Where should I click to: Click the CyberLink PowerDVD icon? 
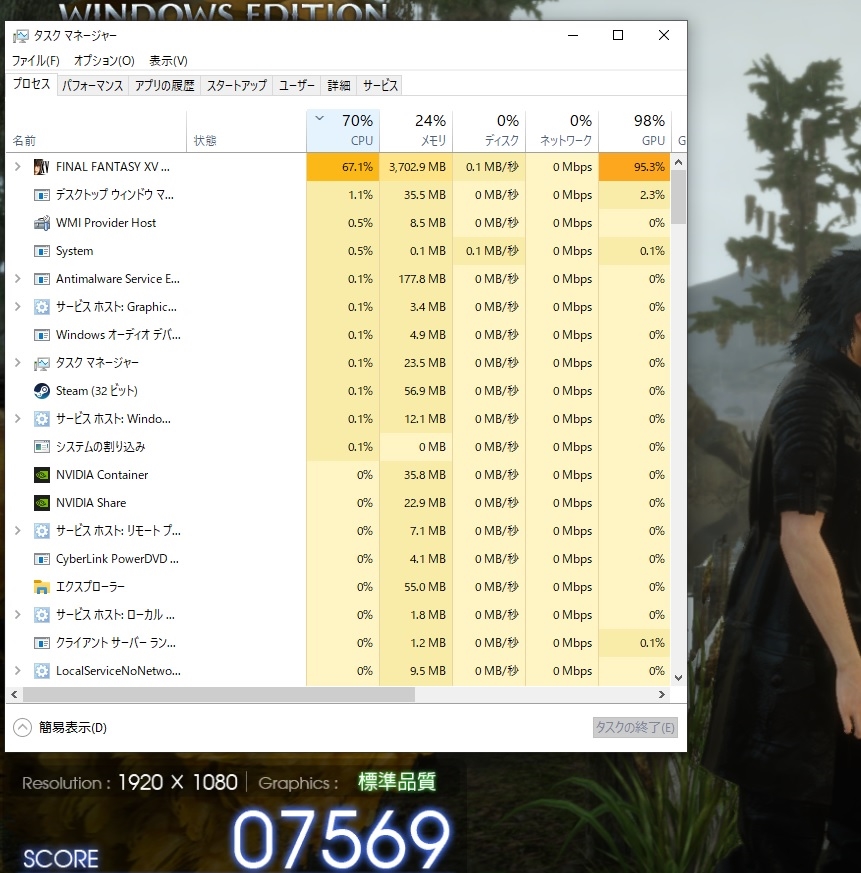point(42,559)
